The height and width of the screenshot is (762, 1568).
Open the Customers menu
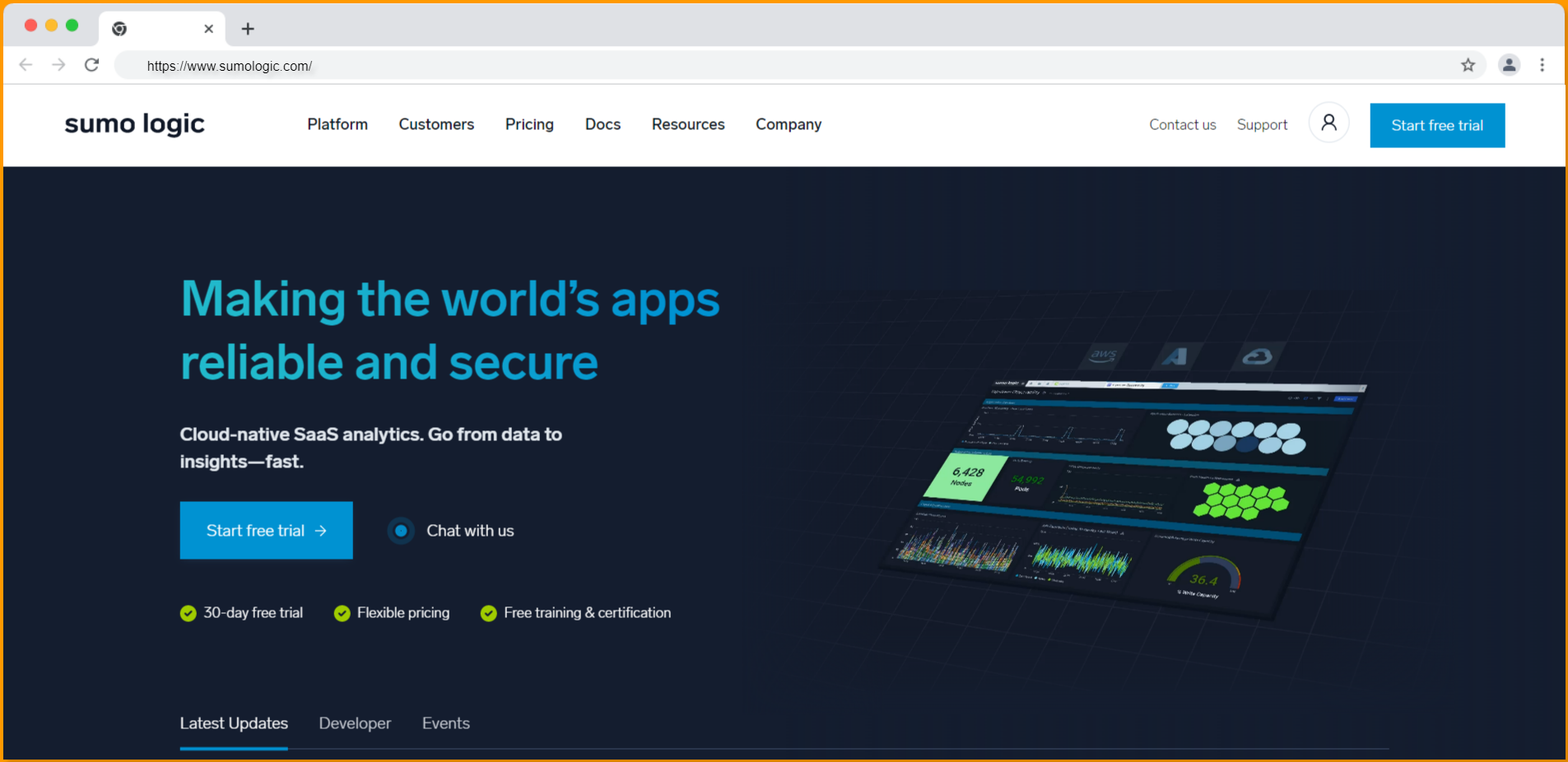[x=436, y=124]
